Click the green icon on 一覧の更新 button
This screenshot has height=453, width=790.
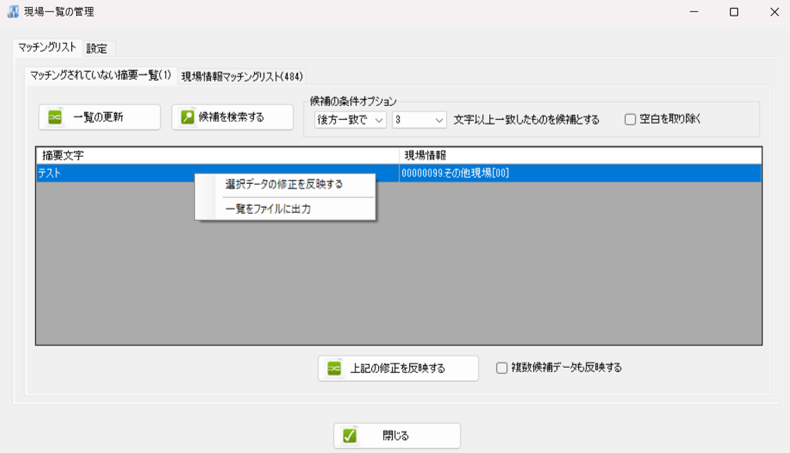(x=55, y=117)
